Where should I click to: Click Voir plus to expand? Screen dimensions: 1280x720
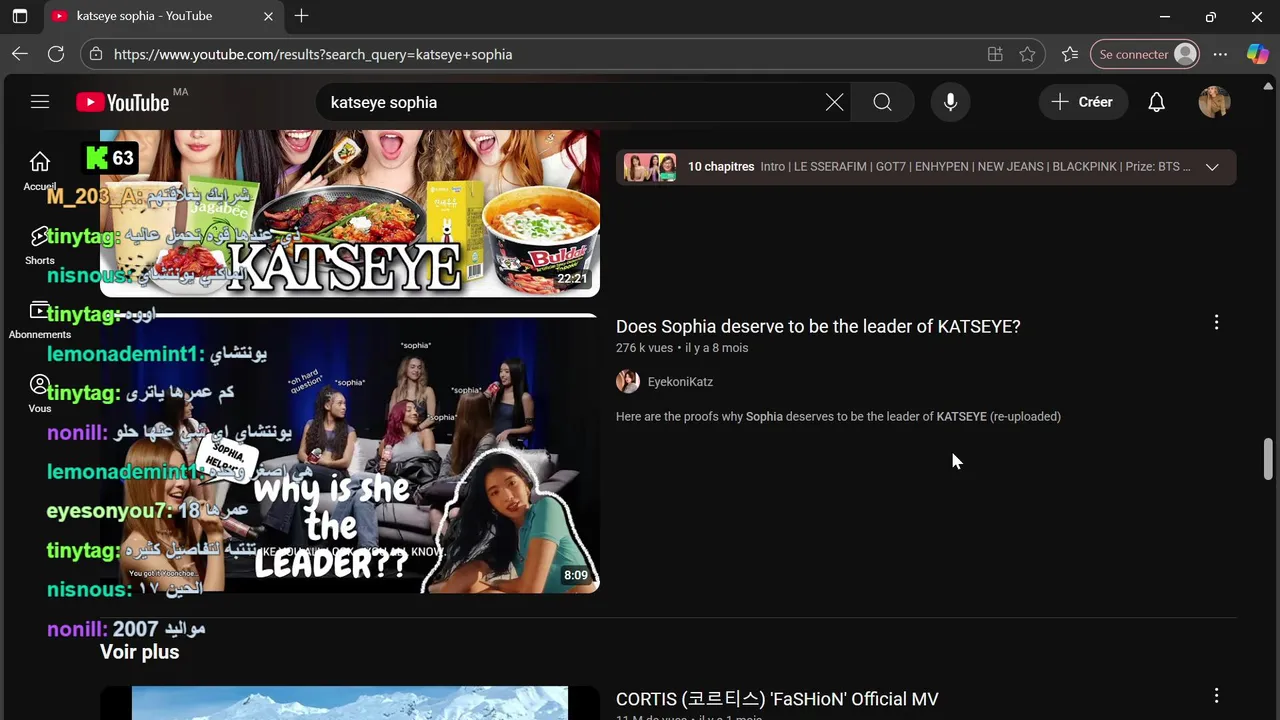tap(139, 652)
